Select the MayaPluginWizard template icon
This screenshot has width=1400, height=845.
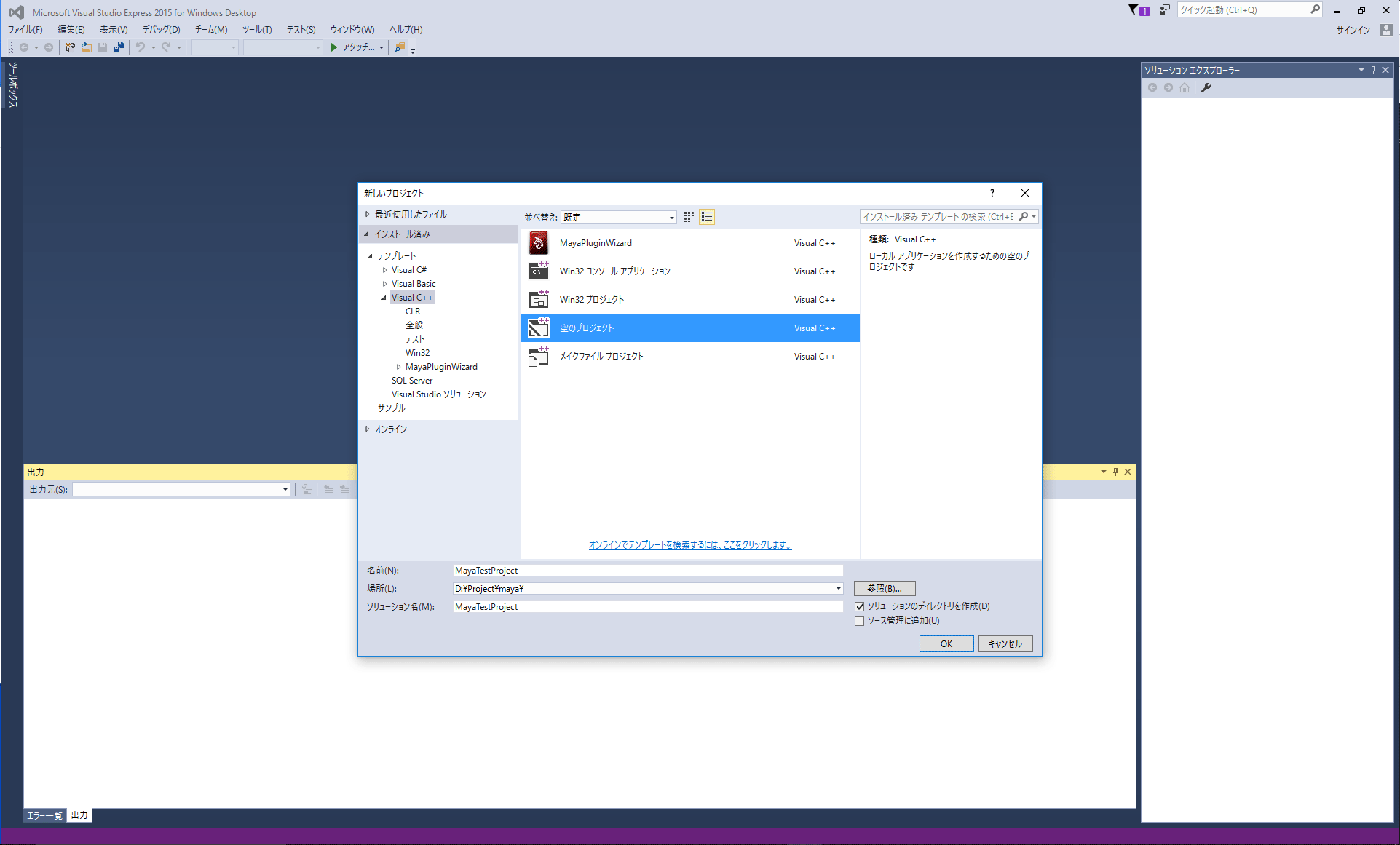pos(539,243)
